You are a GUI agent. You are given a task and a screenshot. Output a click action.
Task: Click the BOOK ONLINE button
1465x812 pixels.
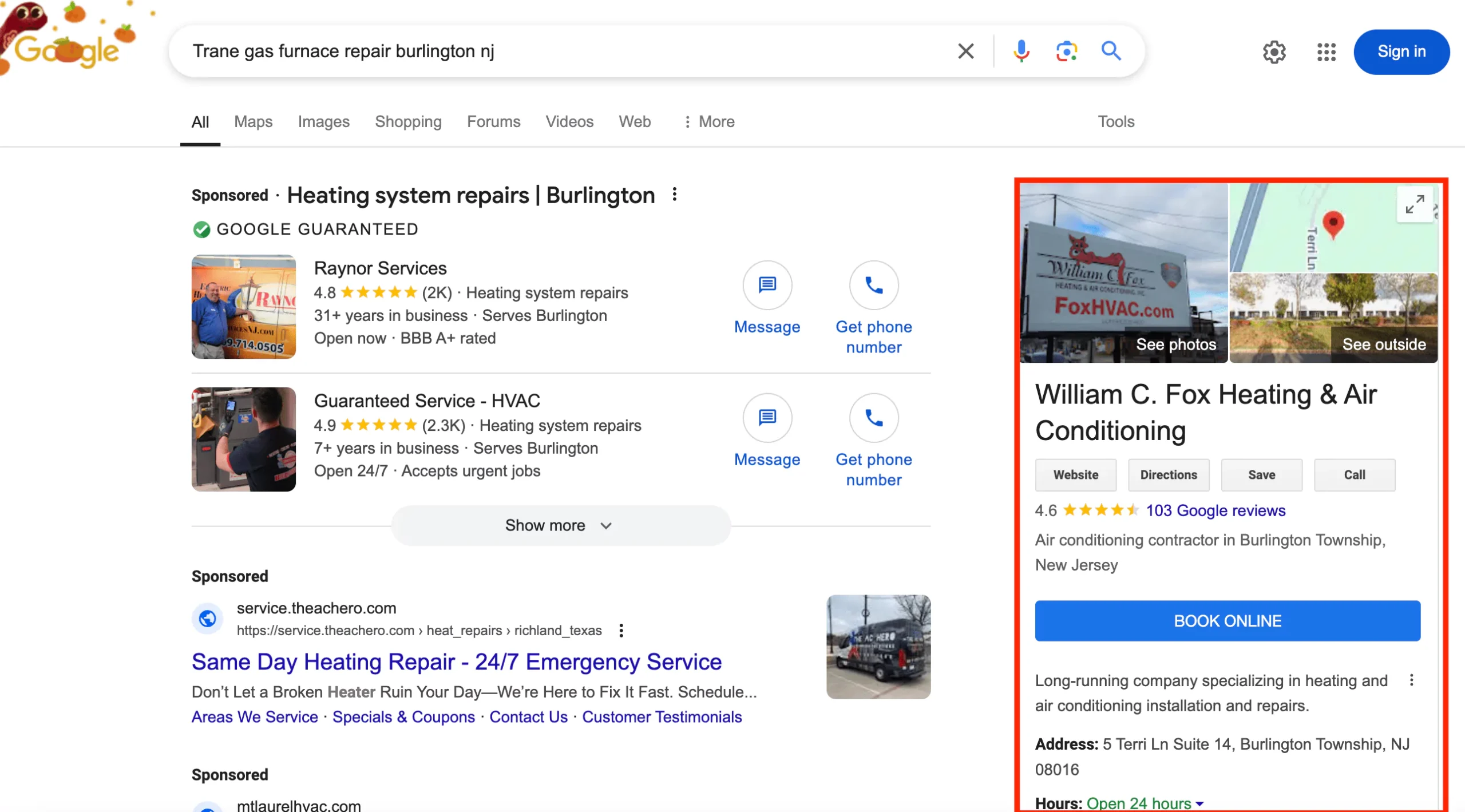click(x=1227, y=620)
